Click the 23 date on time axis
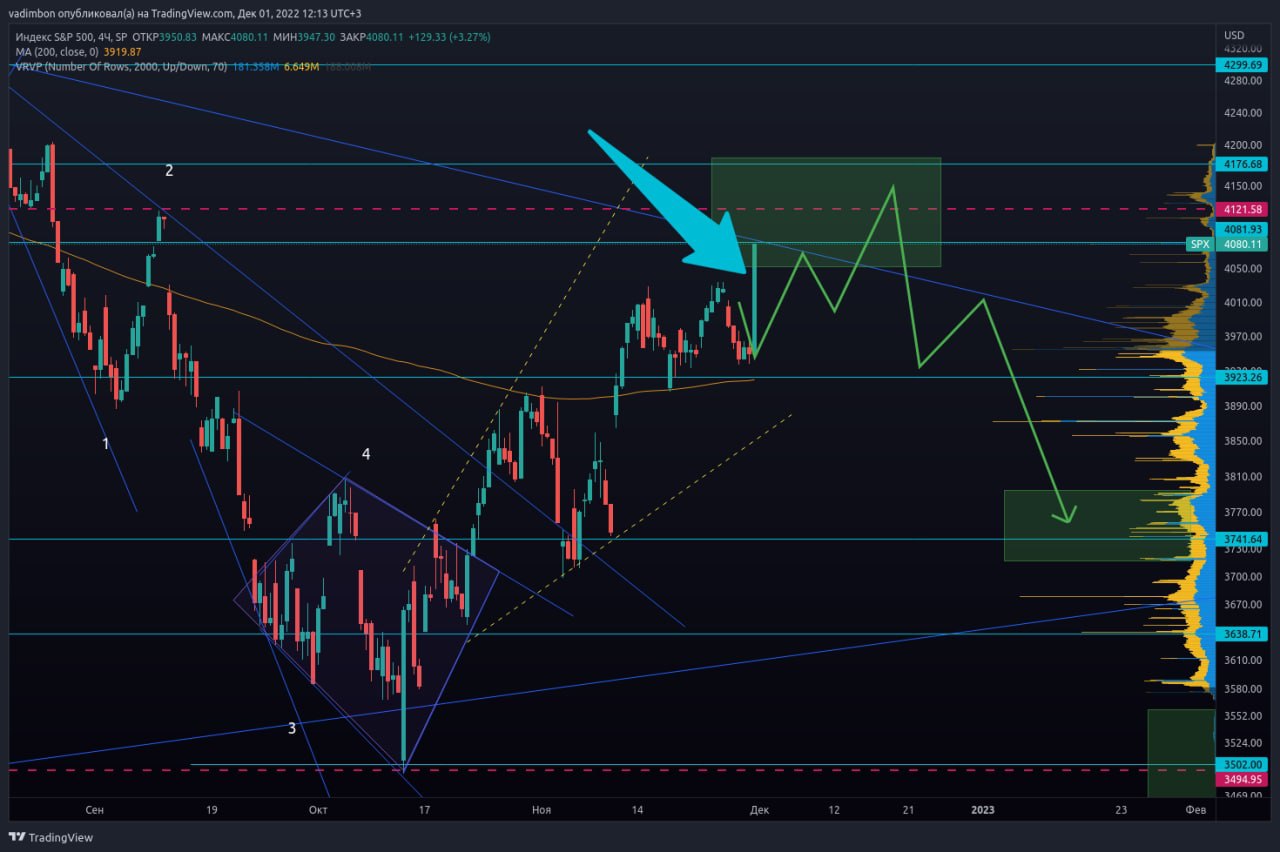This screenshot has width=1280, height=852. [1121, 810]
